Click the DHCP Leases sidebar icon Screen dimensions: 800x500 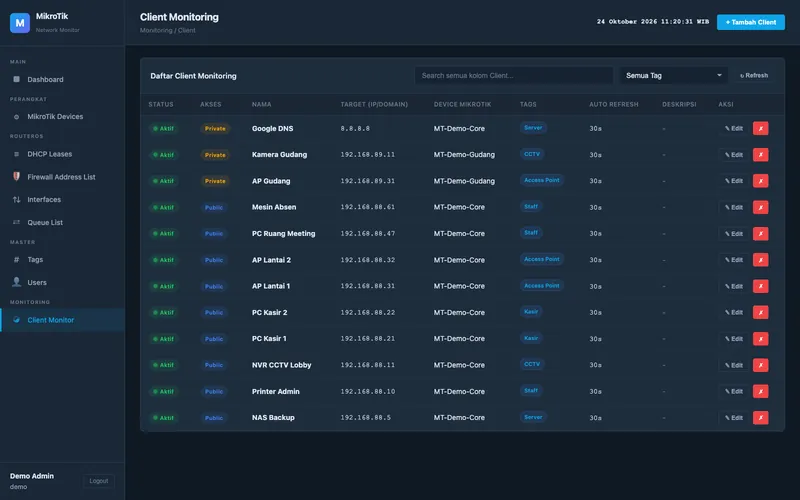tap(16, 154)
